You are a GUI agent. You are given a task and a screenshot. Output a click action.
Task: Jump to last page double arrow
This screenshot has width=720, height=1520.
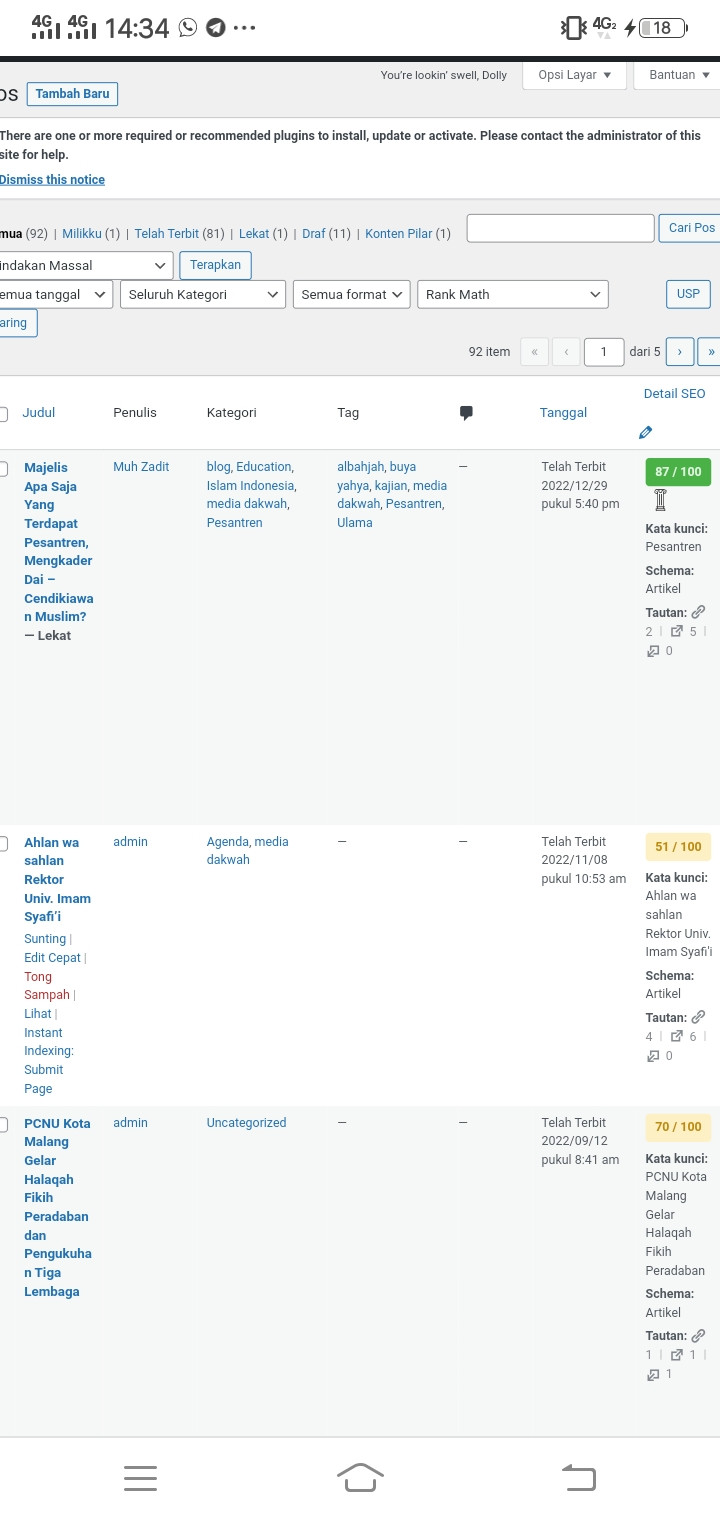710,352
